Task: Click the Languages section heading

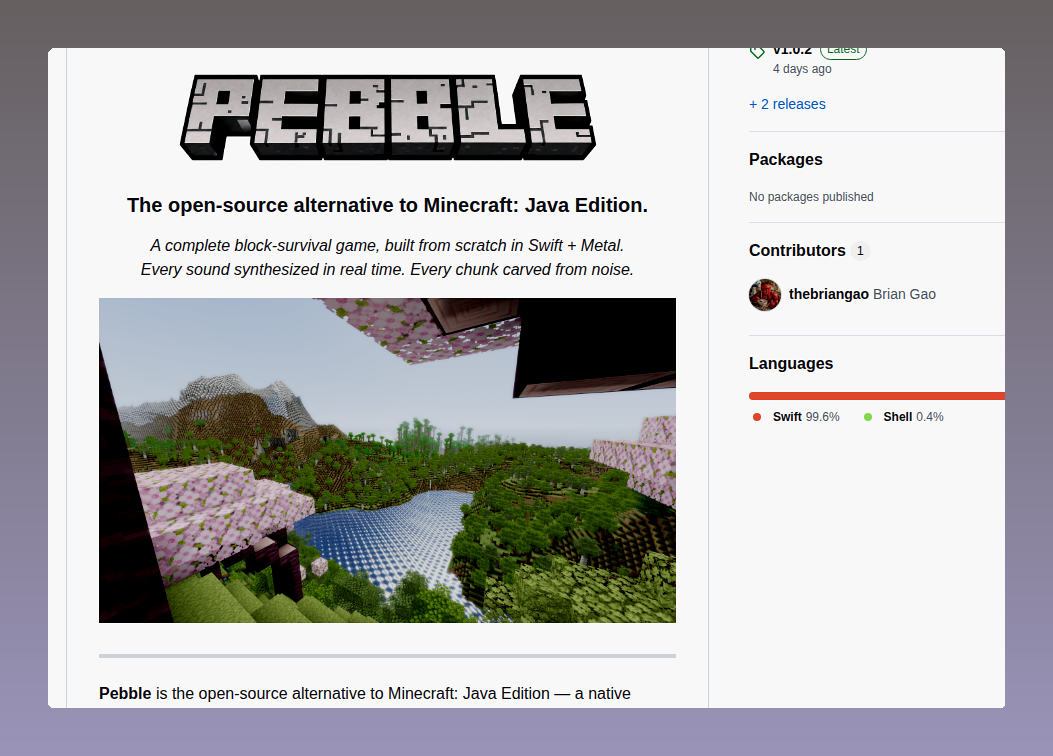Action: click(791, 363)
